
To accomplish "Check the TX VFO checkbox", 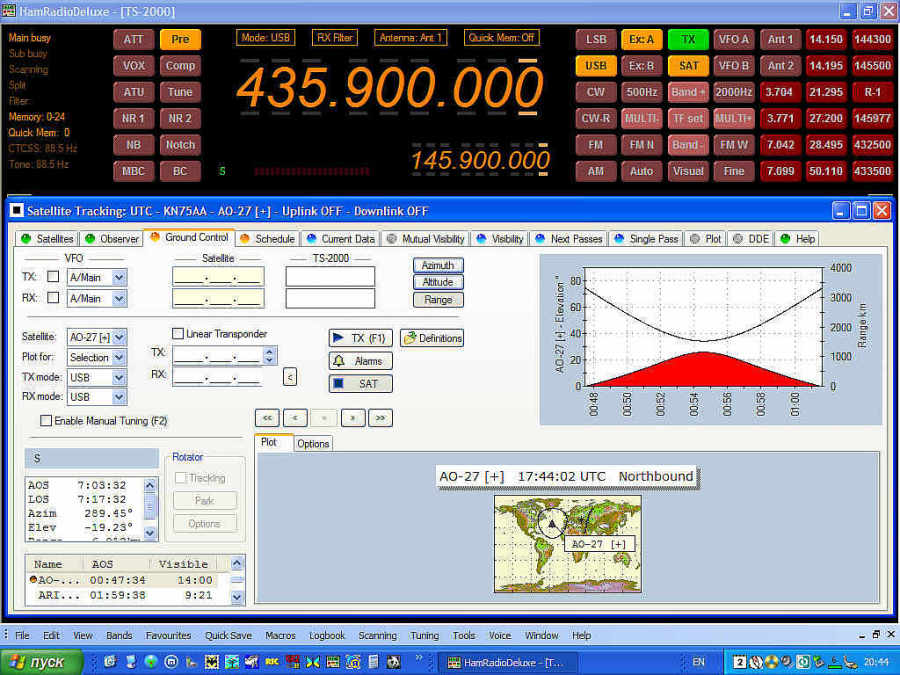I will (x=53, y=277).
